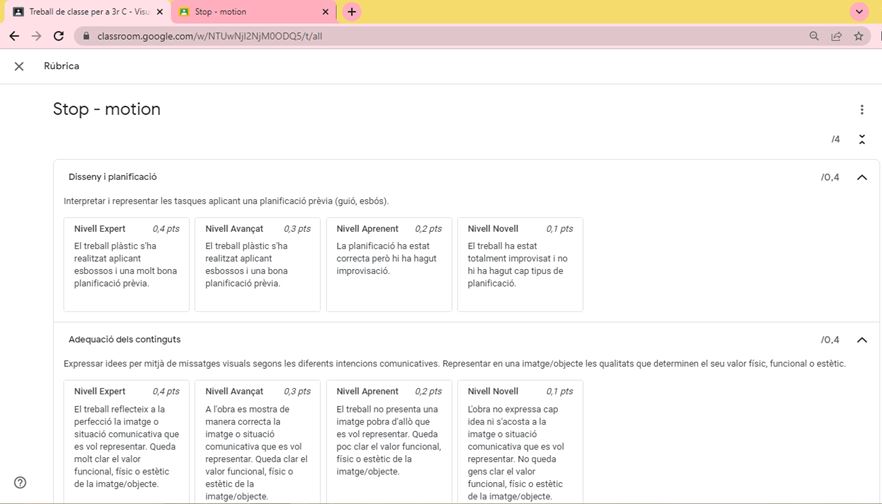The width and height of the screenshot is (882, 504).
Task: Open the three-dot more options menu
Action: point(862,110)
